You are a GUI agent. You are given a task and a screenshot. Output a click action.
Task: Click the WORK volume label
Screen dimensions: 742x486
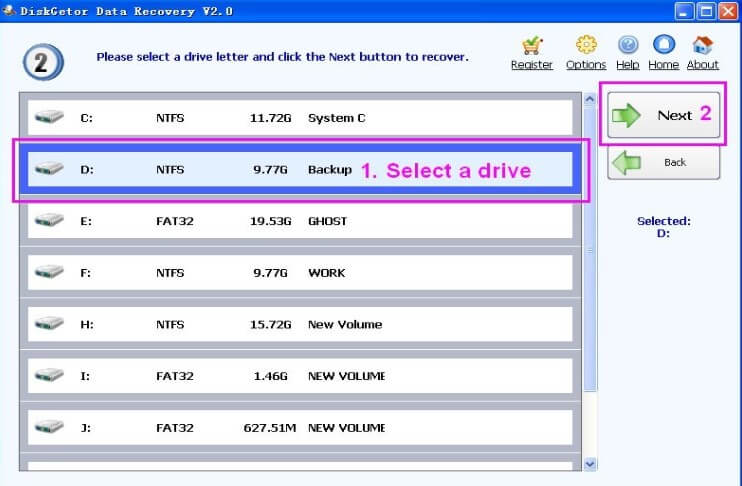point(327,273)
